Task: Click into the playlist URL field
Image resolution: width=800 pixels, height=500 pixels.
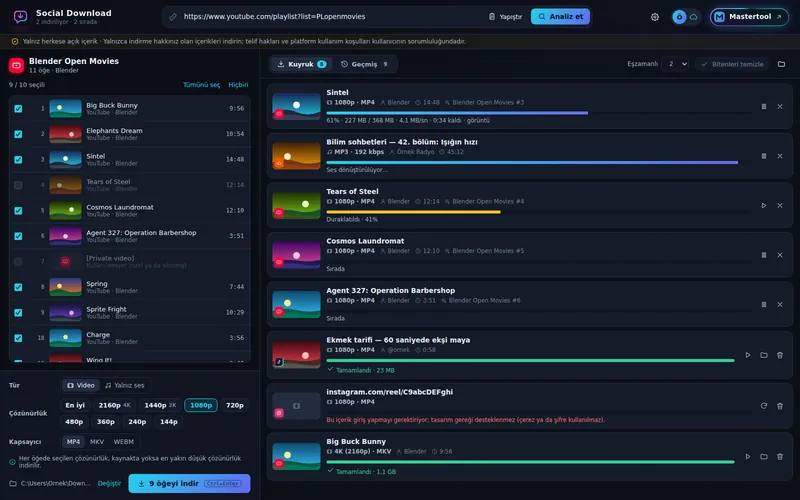Action: pos(327,17)
